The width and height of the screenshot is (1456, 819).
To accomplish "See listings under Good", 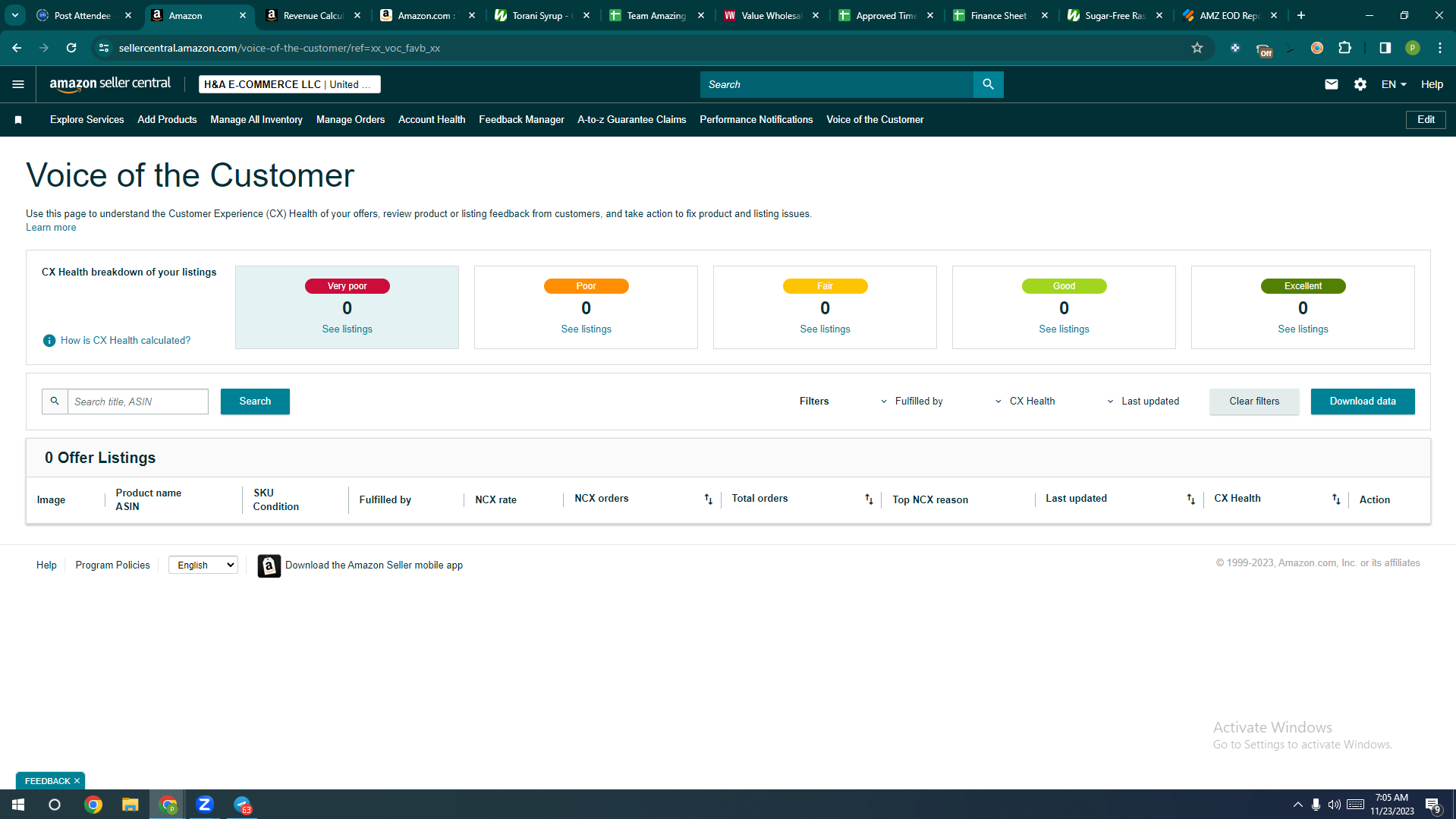I will click(x=1064, y=329).
